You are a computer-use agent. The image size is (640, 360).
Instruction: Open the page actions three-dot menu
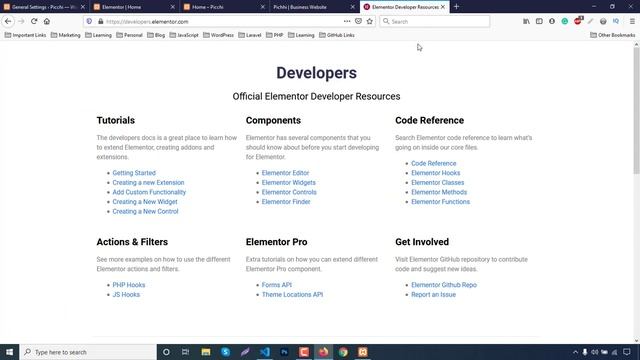[347, 21]
